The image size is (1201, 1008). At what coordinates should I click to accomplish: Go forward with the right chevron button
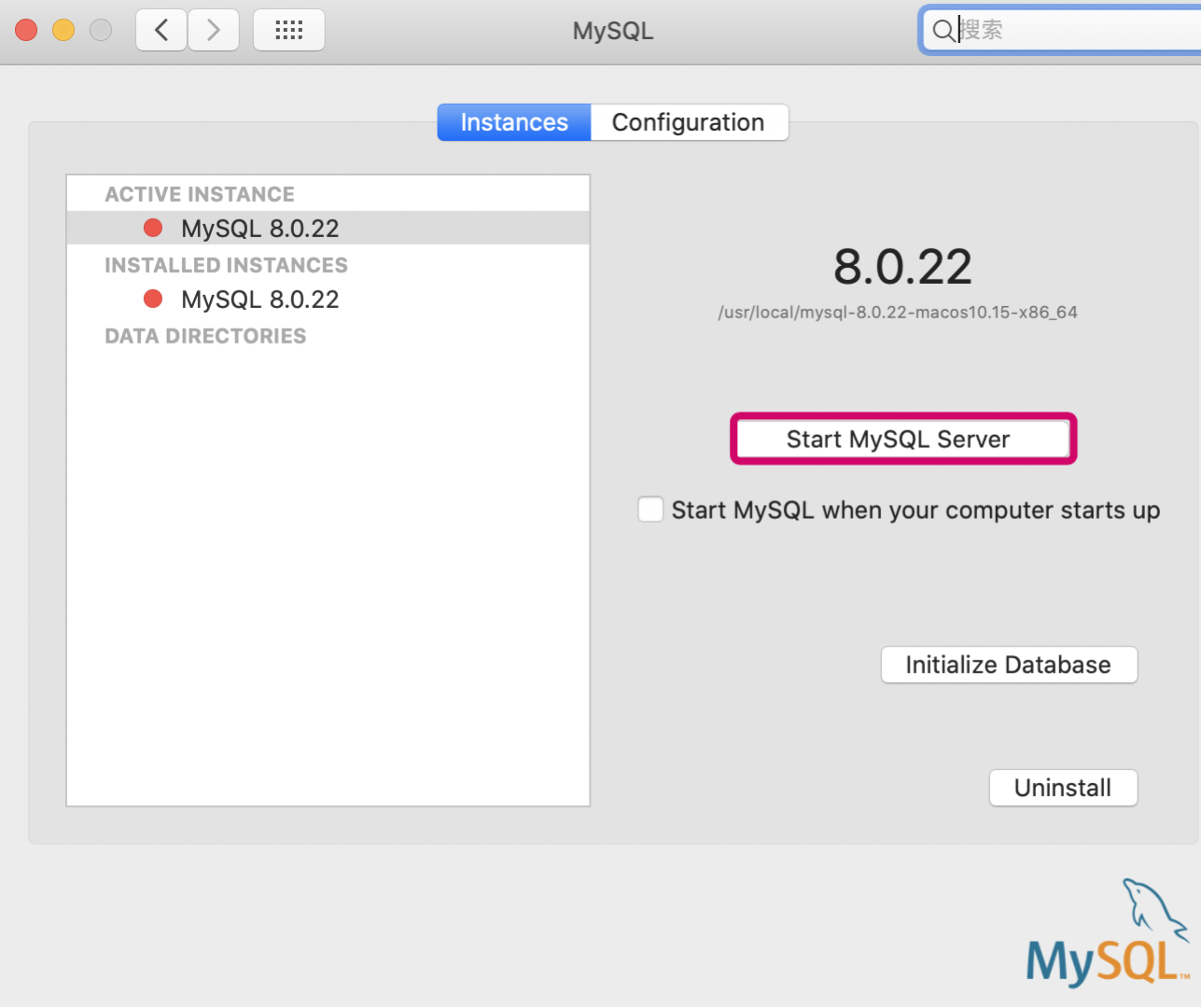[214, 30]
